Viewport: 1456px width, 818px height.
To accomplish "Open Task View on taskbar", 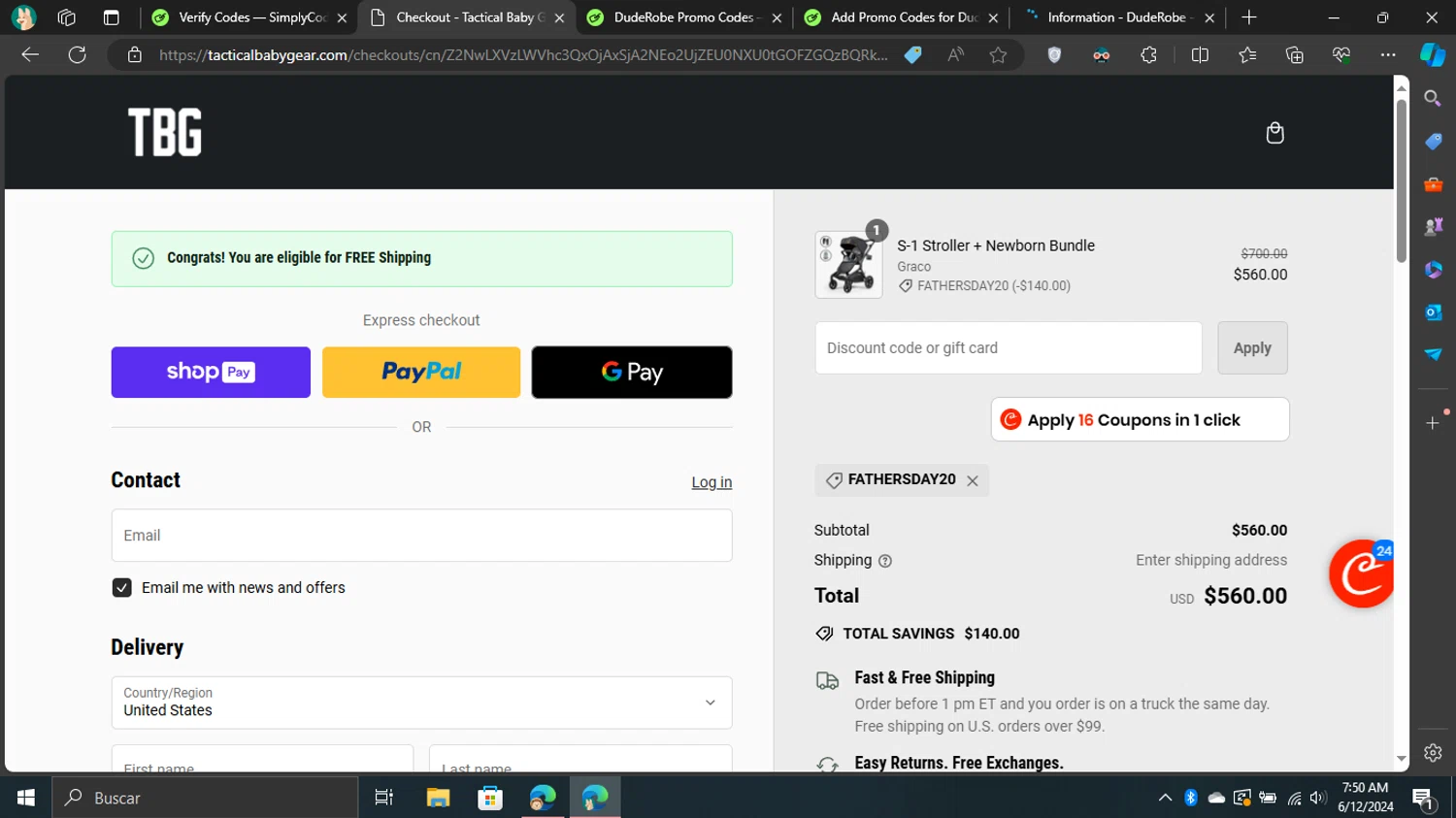I will 384,798.
